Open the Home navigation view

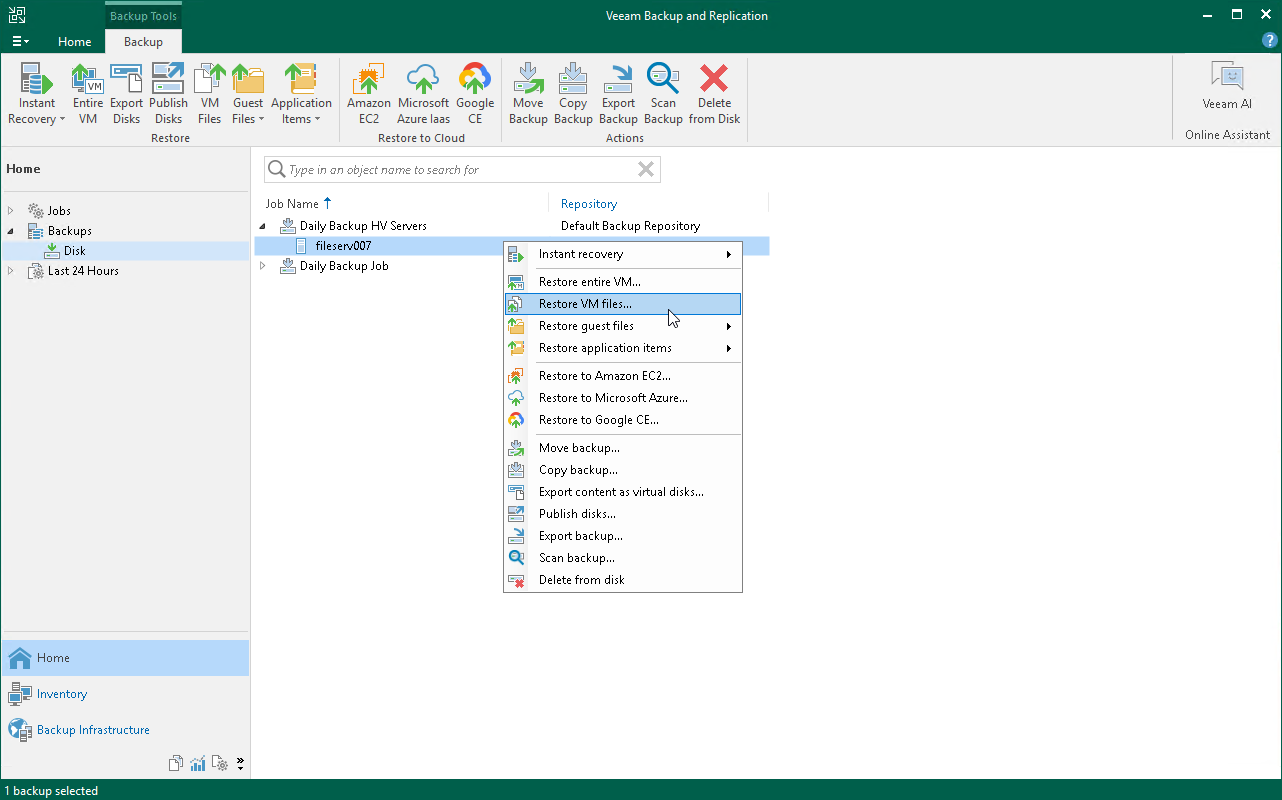pyautogui.click(x=125, y=658)
